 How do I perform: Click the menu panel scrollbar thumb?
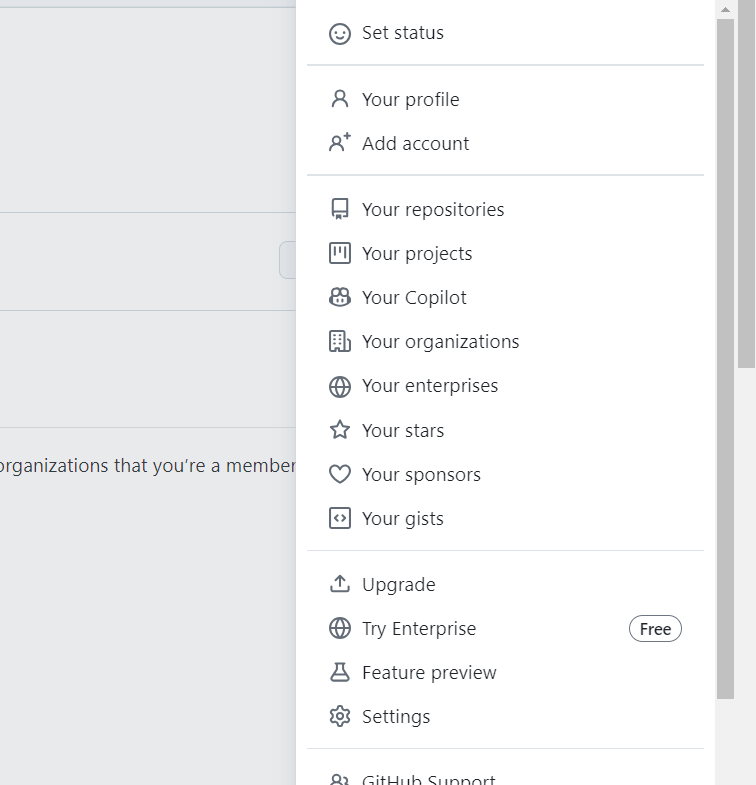(725, 358)
